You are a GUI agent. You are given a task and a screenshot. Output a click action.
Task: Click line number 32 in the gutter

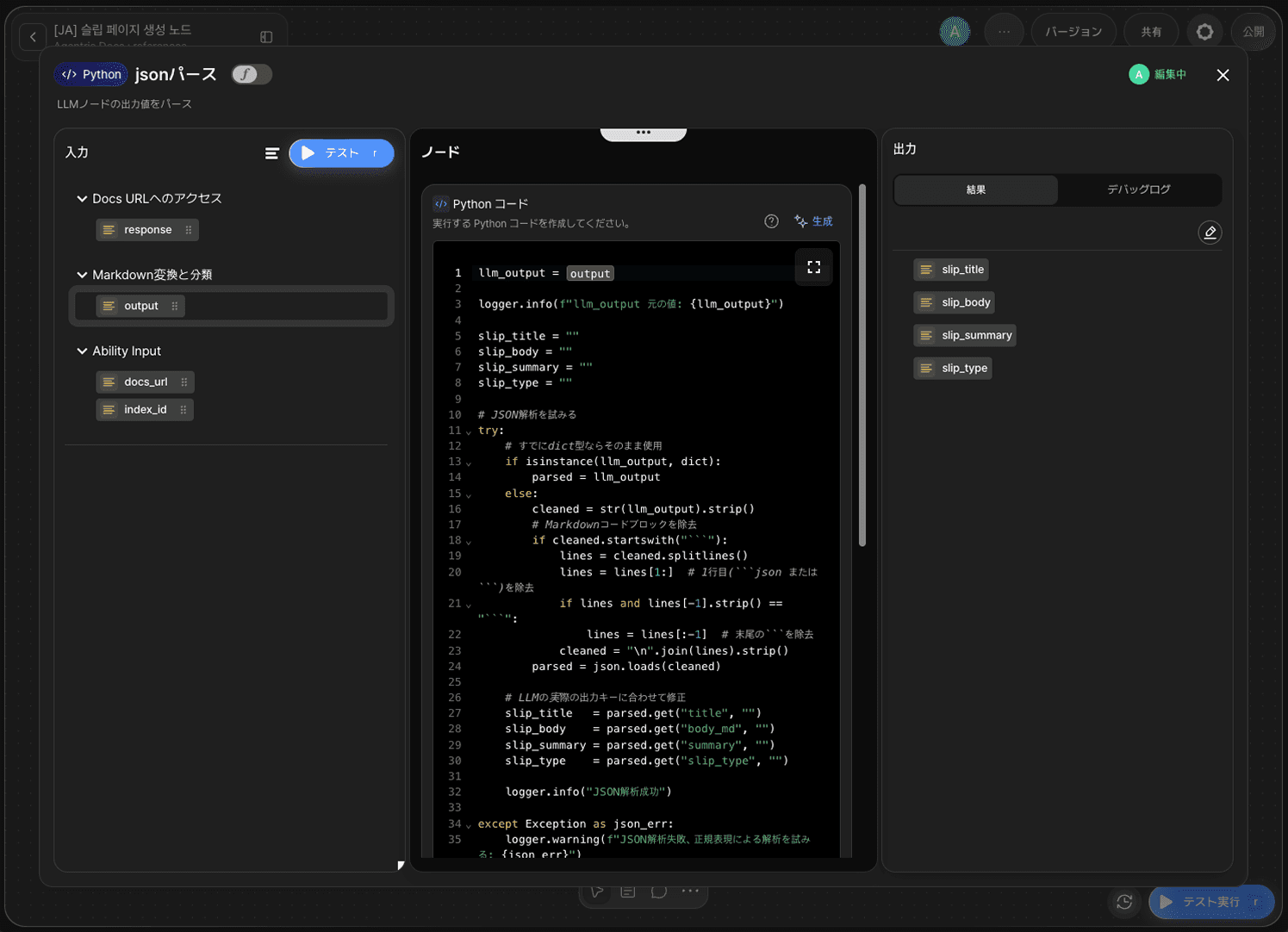point(454,792)
